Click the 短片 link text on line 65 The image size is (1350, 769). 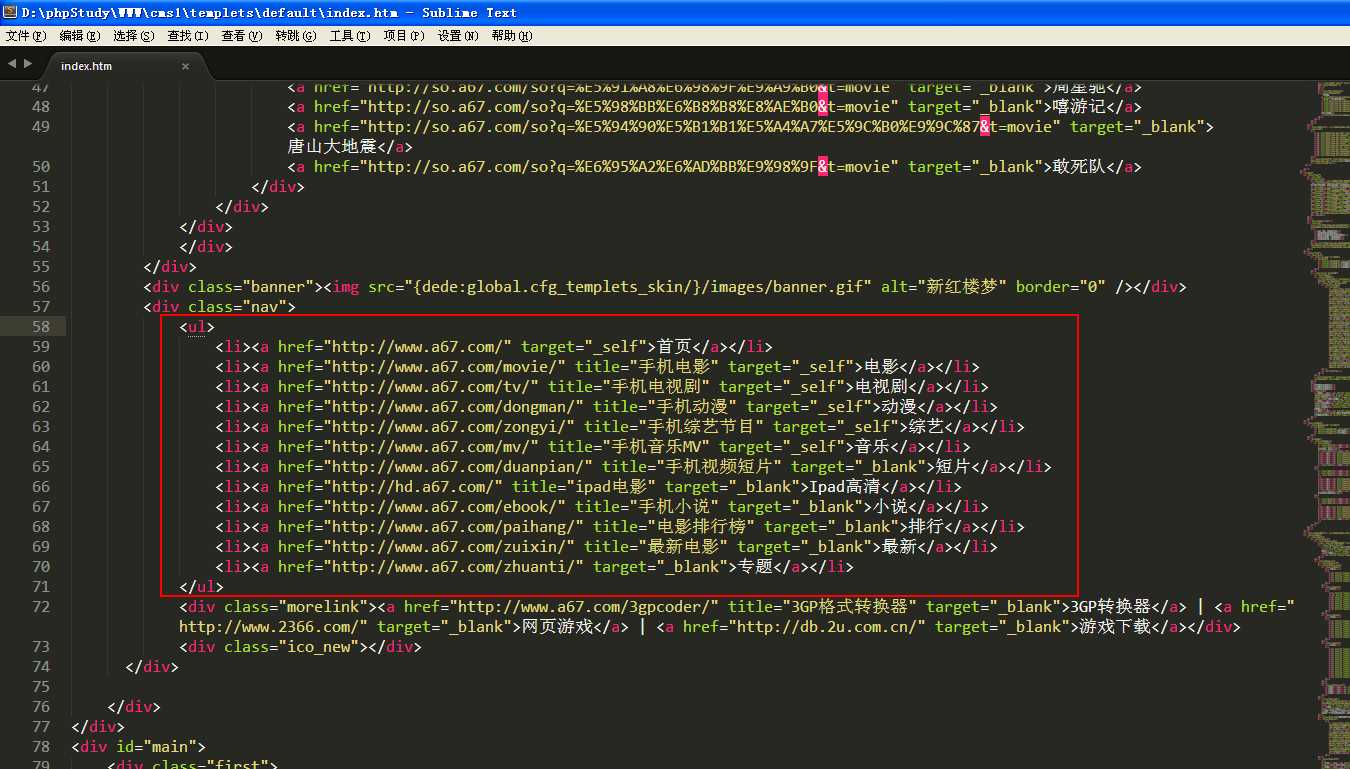tap(953, 467)
